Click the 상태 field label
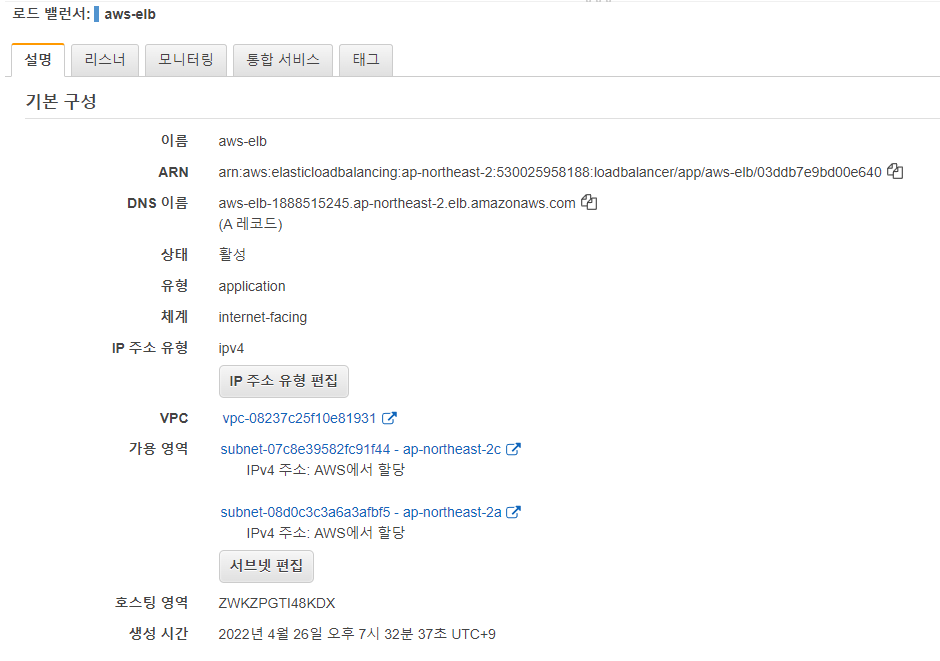The image size is (940, 661). [174, 255]
